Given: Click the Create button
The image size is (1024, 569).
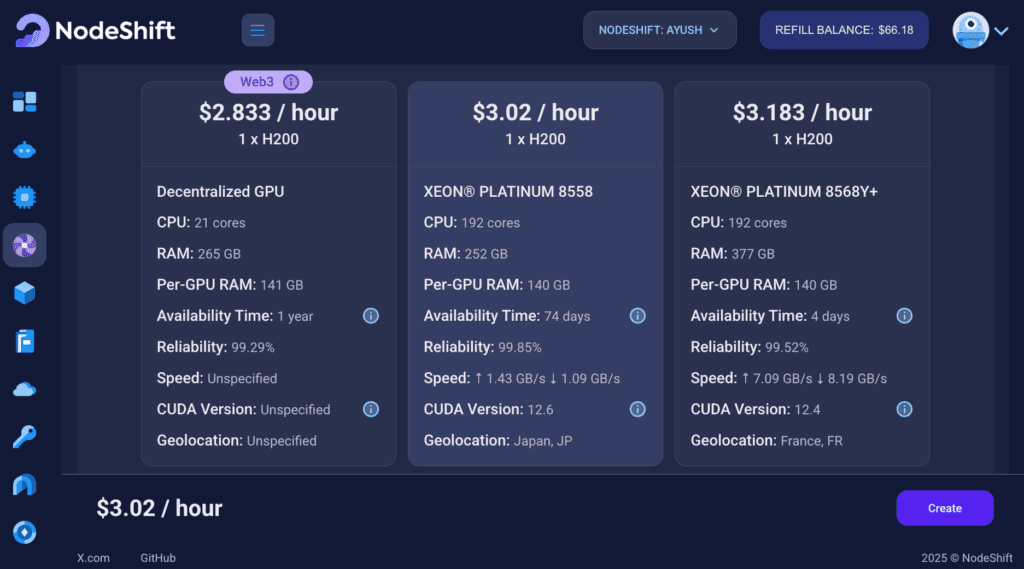Looking at the screenshot, I should coord(945,508).
